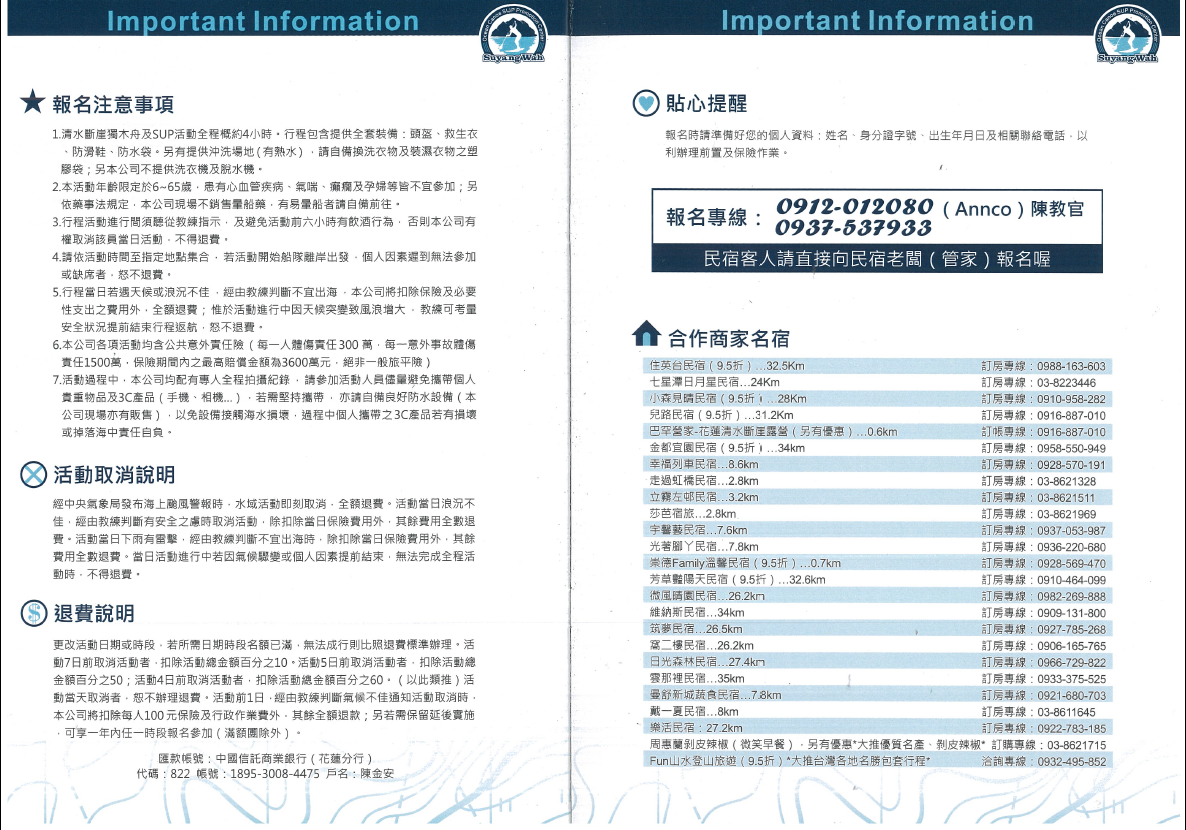Click the star icon beside 報名注意事項

pyautogui.click(x=33, y=101)
